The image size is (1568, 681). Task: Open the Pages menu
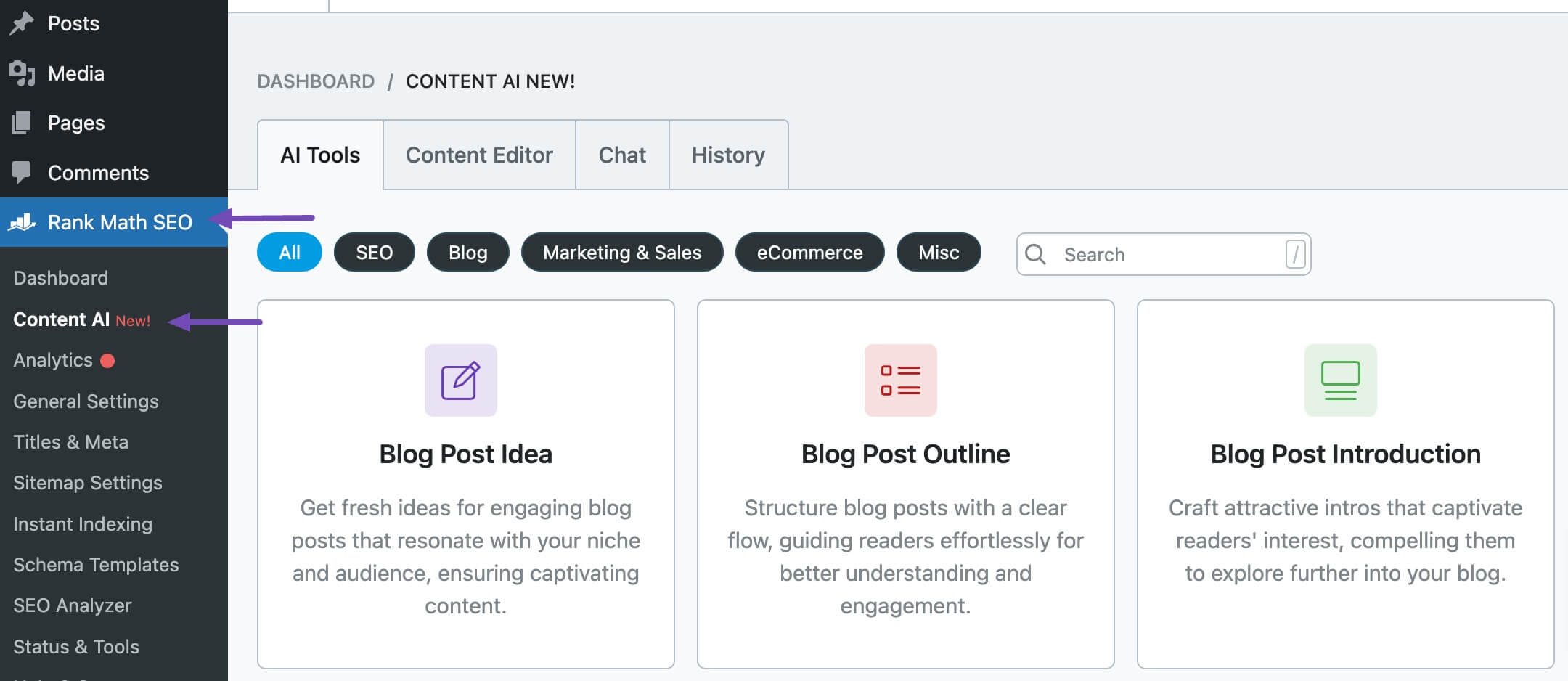(x=114, y=123)
